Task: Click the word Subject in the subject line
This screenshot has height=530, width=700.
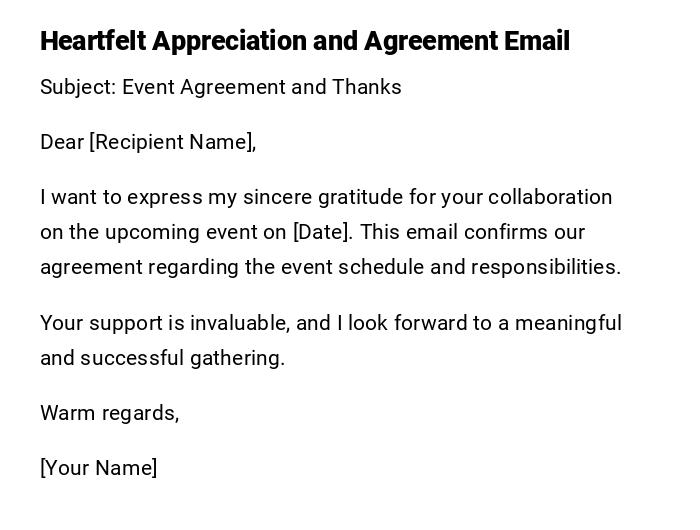Action: [76, 87]
